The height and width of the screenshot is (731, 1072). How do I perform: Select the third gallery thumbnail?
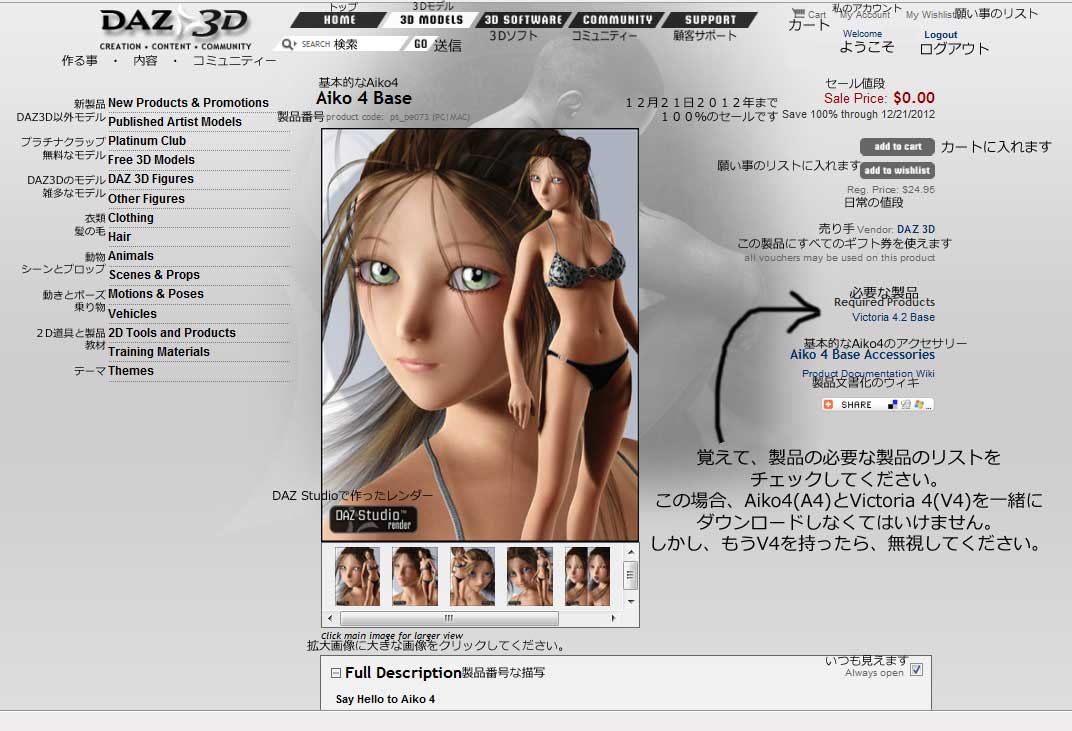pyautogui.click(x=472, y=576)
